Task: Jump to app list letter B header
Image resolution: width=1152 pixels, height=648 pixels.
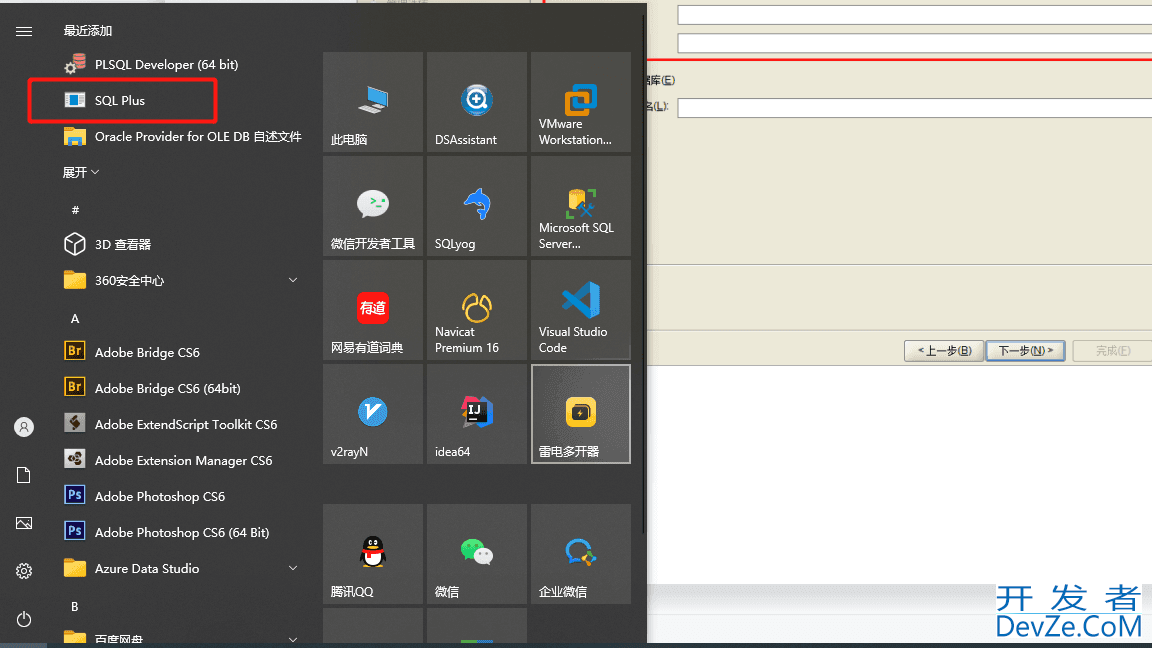Action: pyautogui.click(x=74, y=607)
